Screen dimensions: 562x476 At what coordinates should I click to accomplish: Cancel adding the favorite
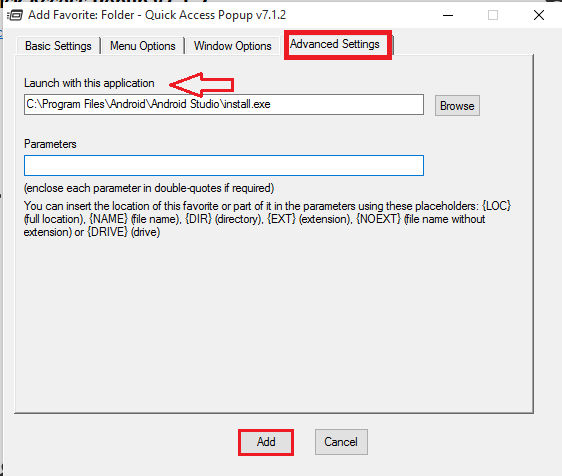[x=341, y=442]
